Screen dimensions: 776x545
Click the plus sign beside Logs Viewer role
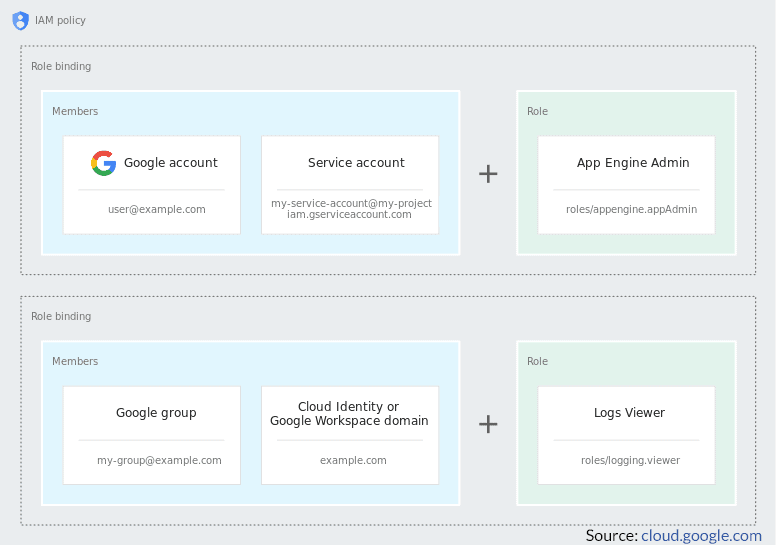pos(488,424)
